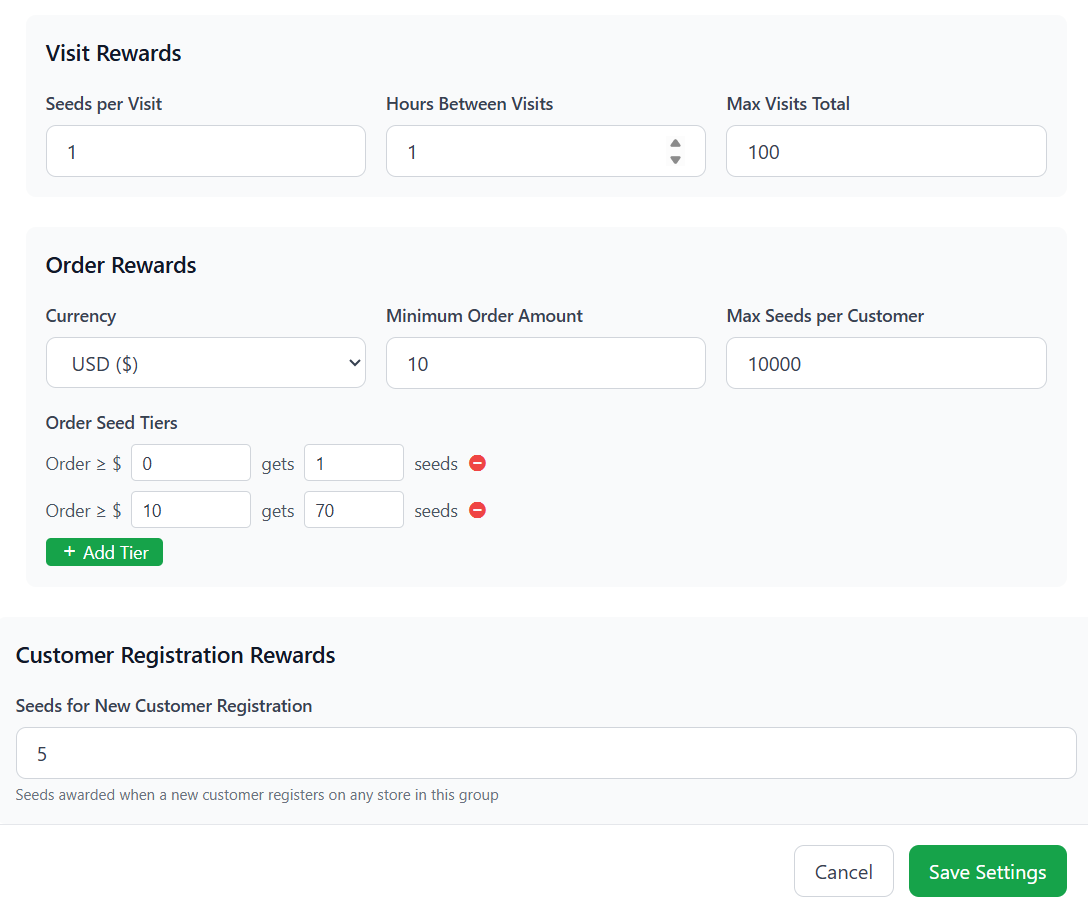Click the Add Tier button
This screenshot has height=905, width=1088.
tap(104, 551)
